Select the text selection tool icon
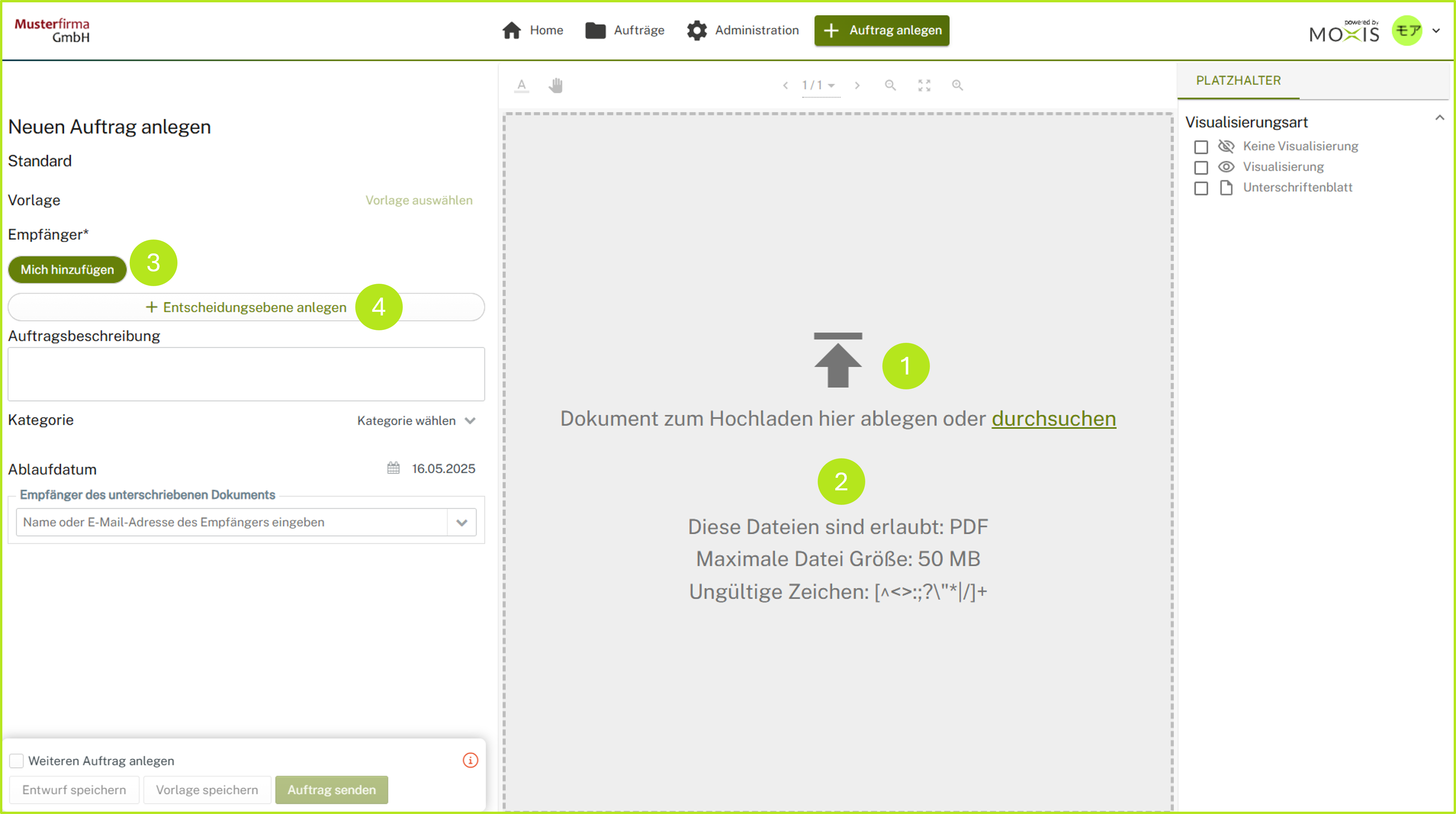Viewport: 1456px width, 814px height. [521, 85]
